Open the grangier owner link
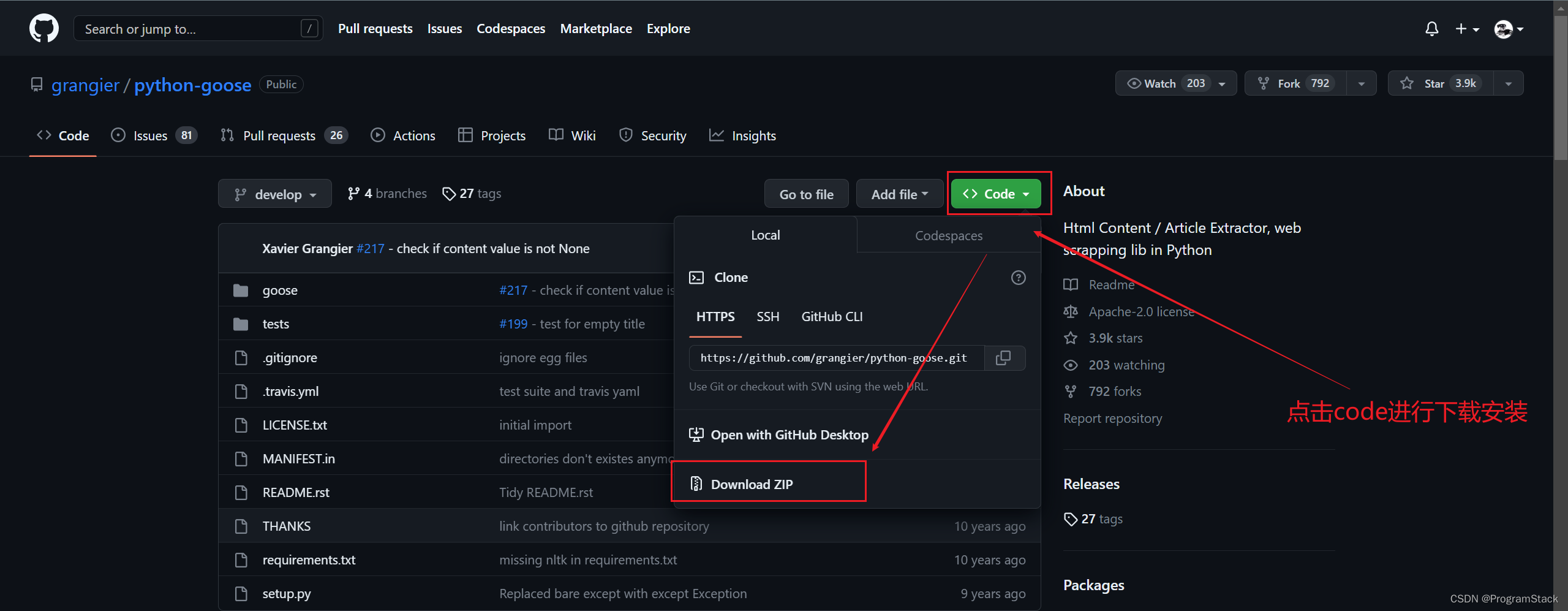 (x=85, y=85)
